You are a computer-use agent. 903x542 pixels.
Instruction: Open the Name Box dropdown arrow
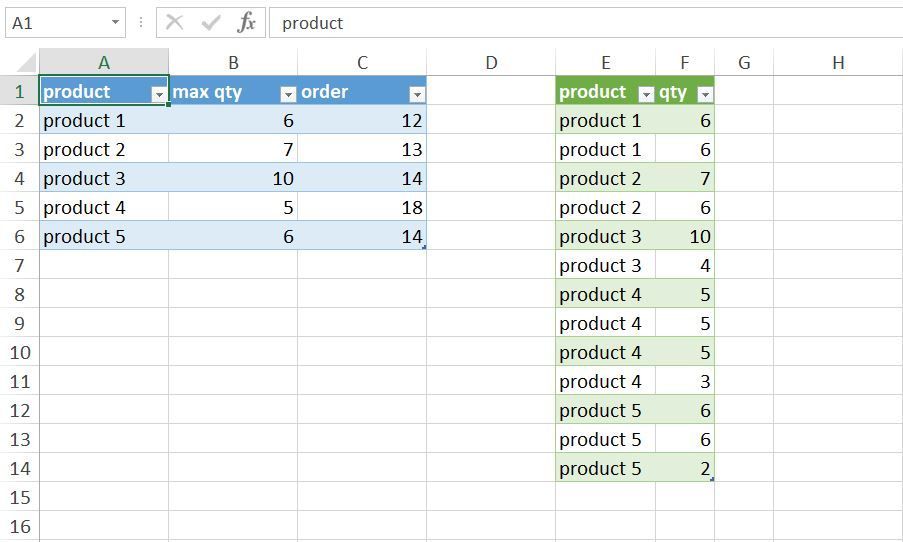(x=115, y=22)
